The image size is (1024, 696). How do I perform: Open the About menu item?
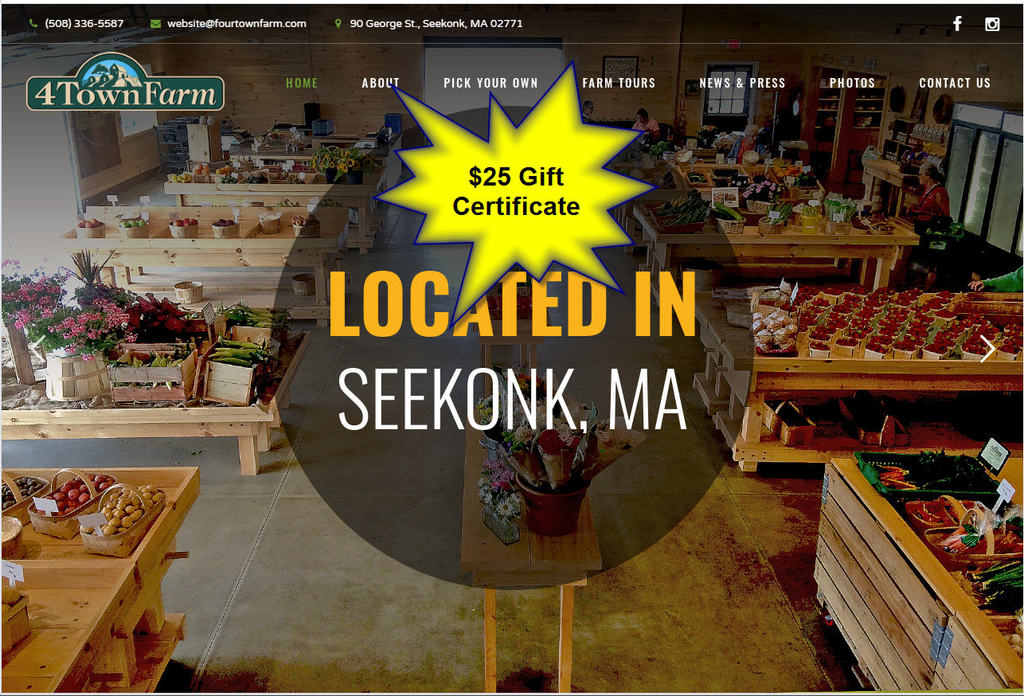coord(381,83)
